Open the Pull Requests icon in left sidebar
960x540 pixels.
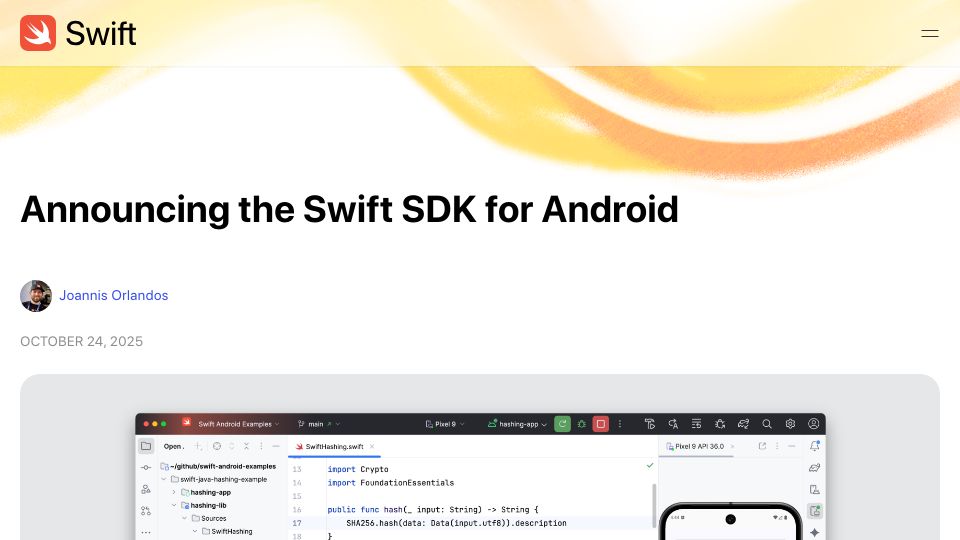click(x=146, y=511)
